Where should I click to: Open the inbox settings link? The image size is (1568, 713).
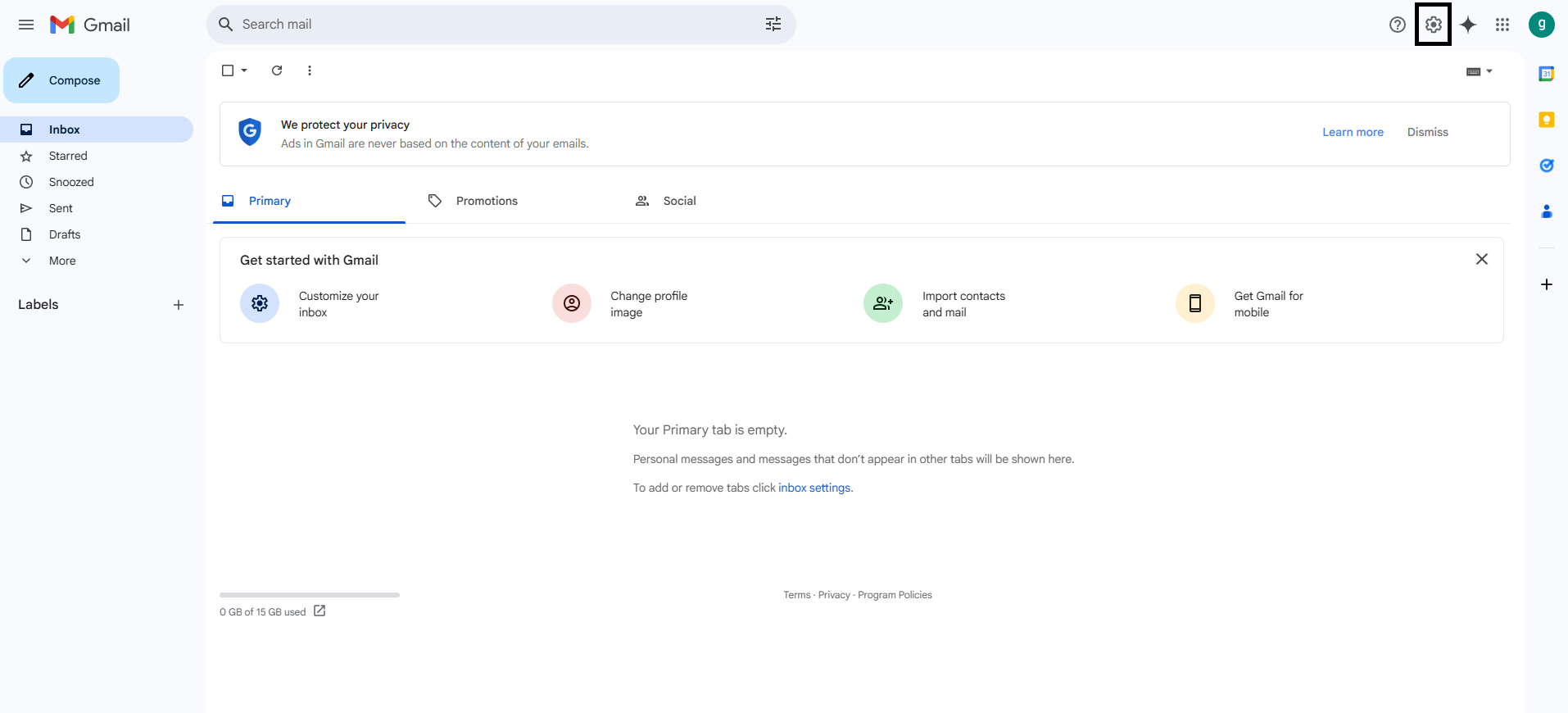814,488
